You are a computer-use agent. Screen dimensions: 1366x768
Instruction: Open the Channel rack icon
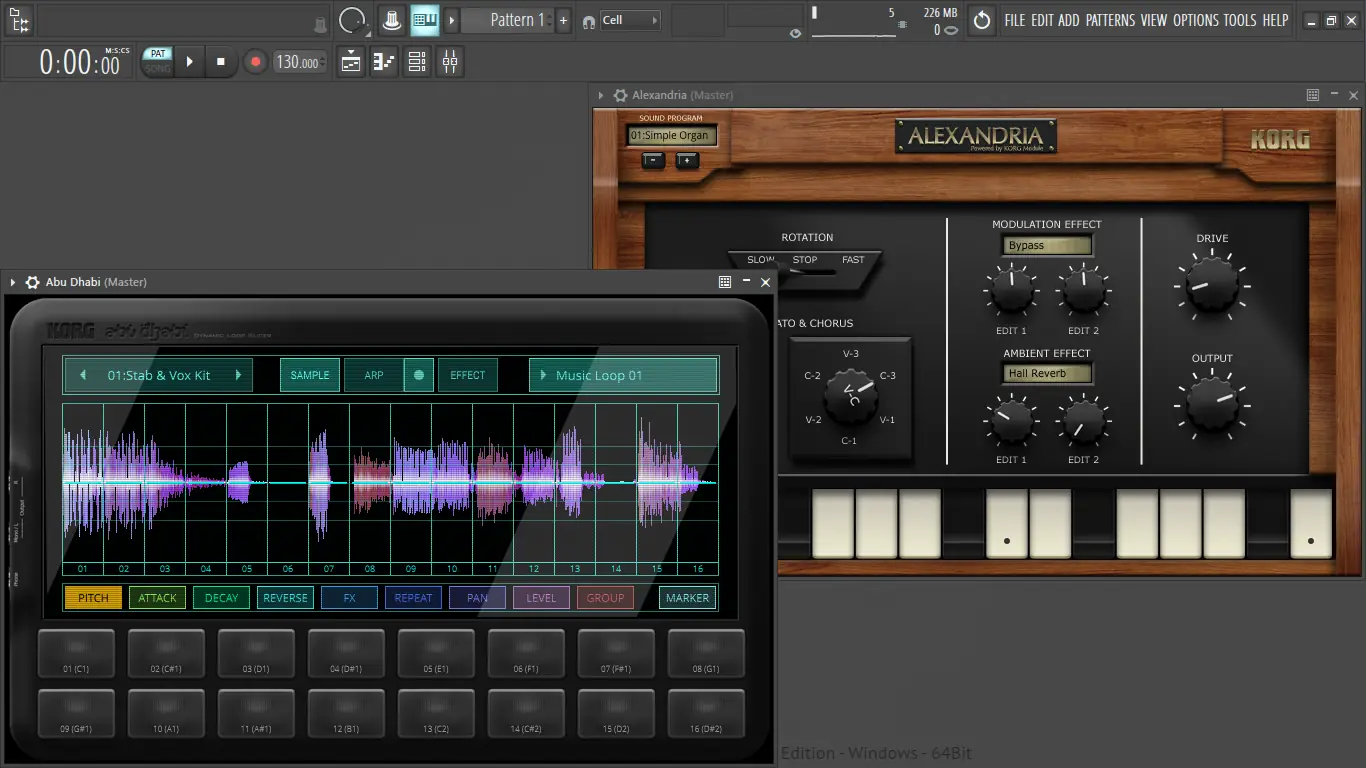417,62
